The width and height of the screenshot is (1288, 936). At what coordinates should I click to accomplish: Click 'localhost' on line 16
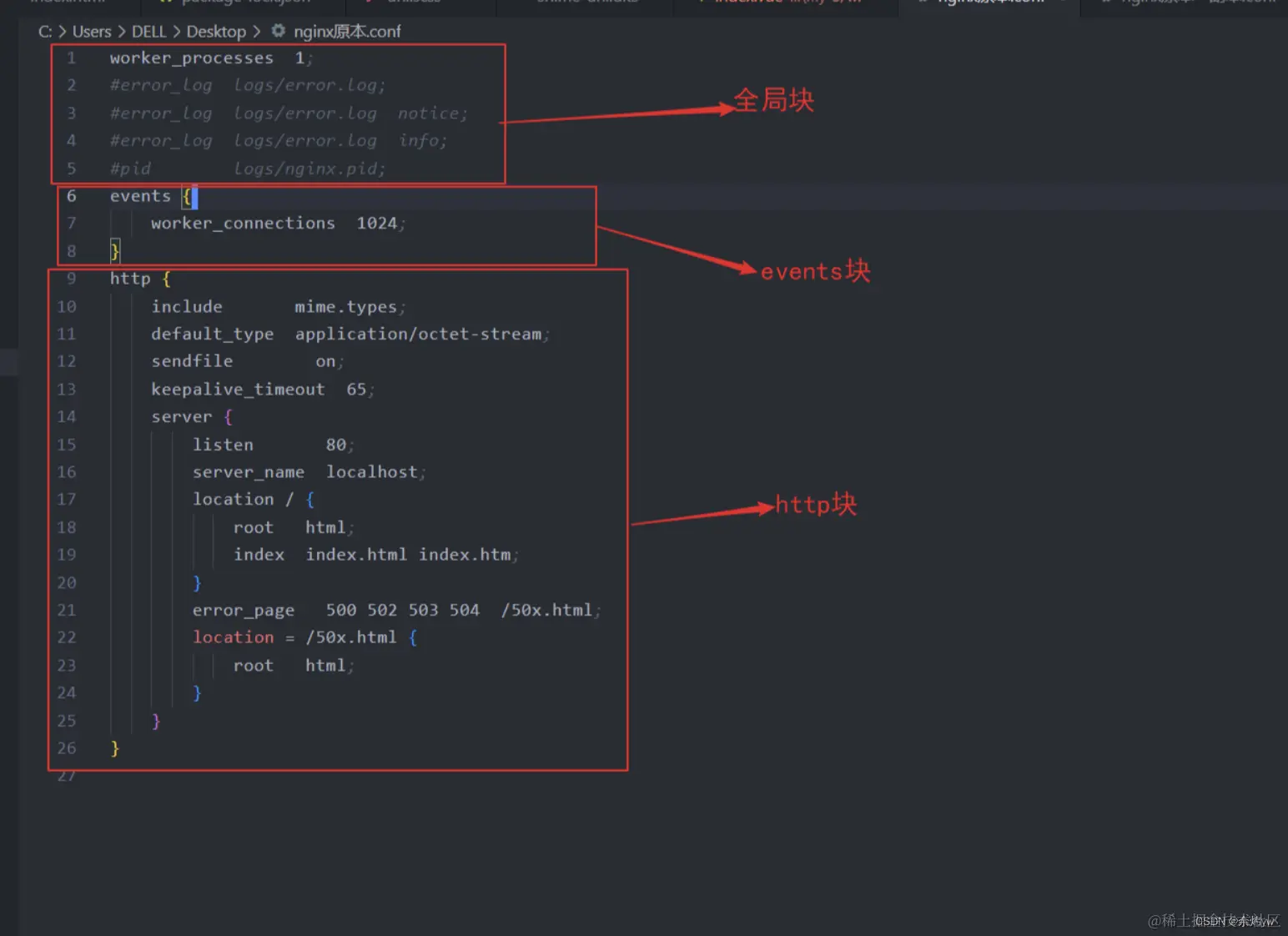click(372, 472)
